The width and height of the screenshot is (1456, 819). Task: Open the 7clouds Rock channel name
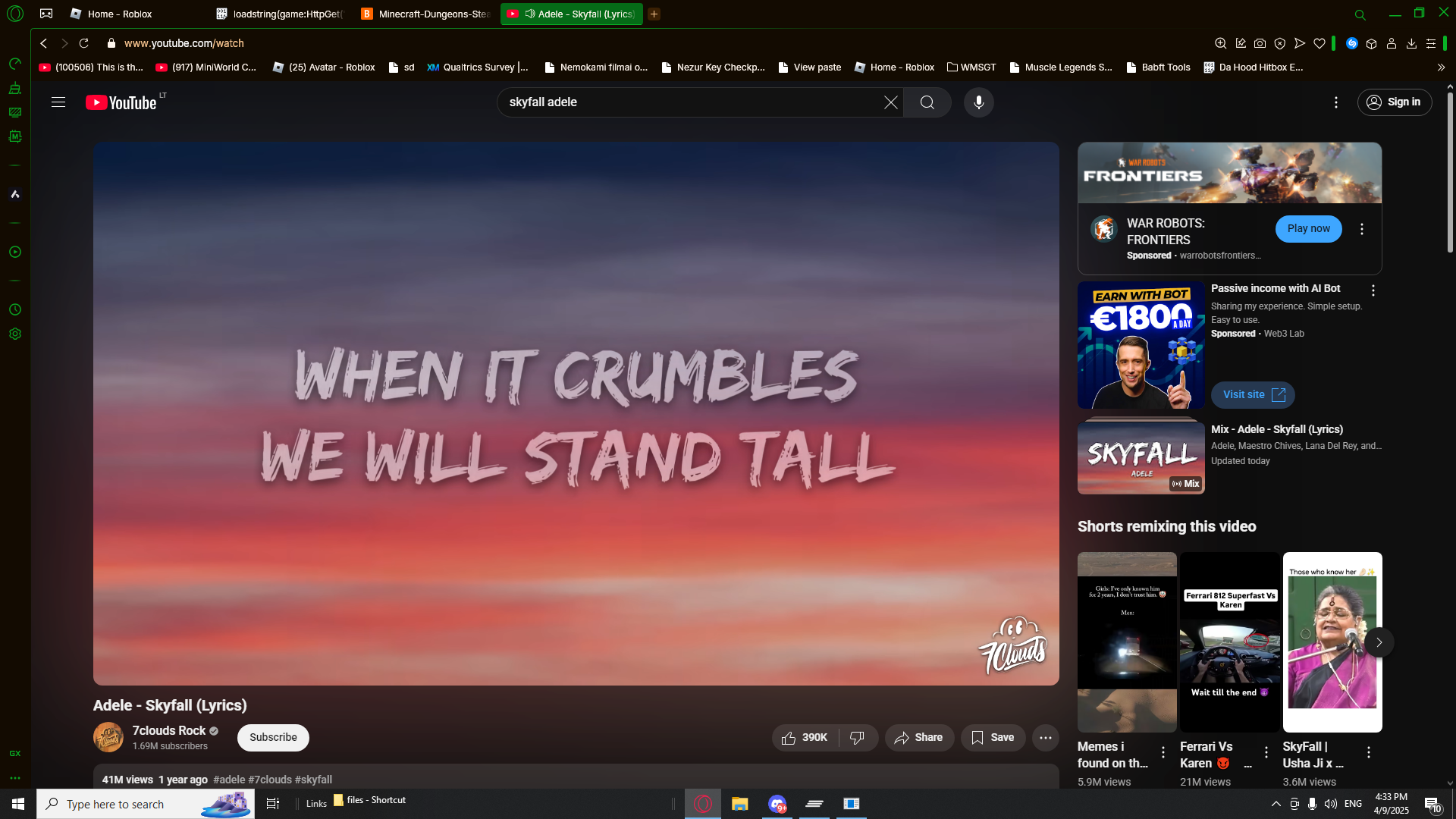coord(169,731)
